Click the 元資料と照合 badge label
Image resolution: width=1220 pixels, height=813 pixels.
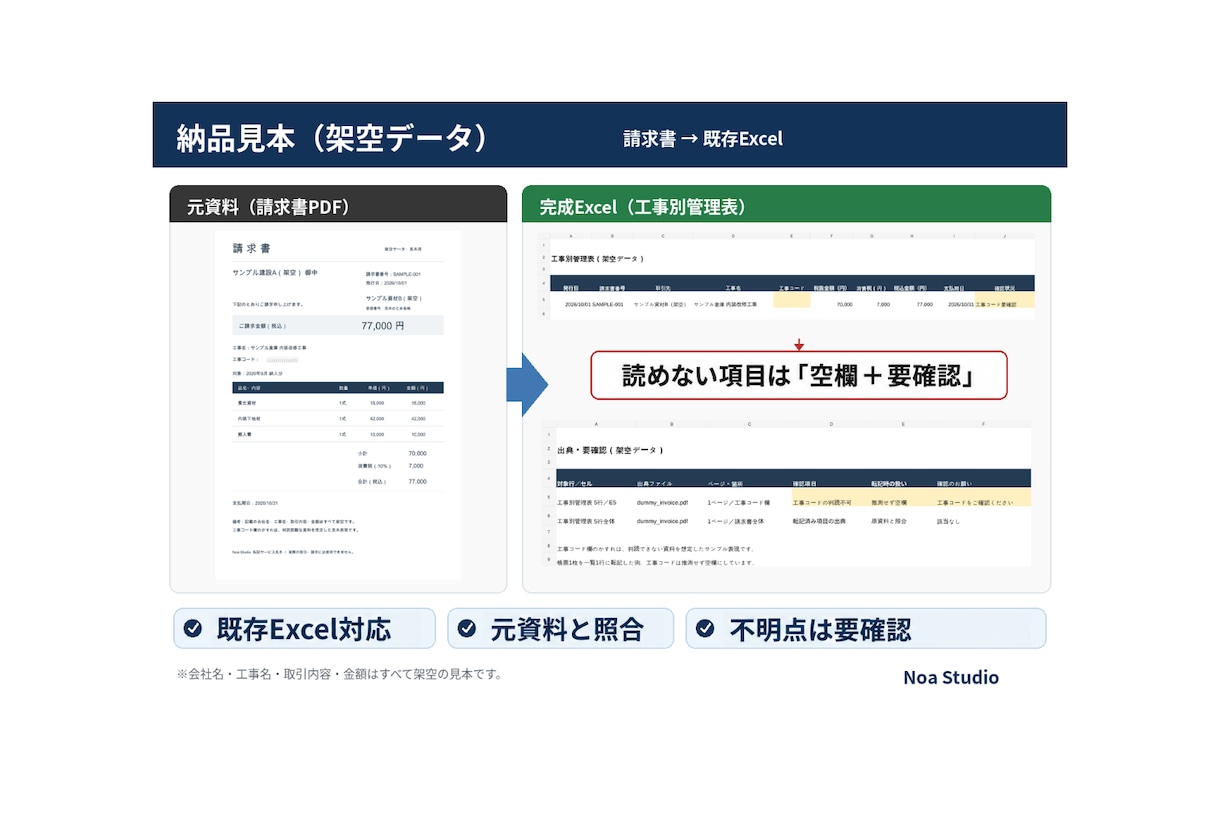567,629
